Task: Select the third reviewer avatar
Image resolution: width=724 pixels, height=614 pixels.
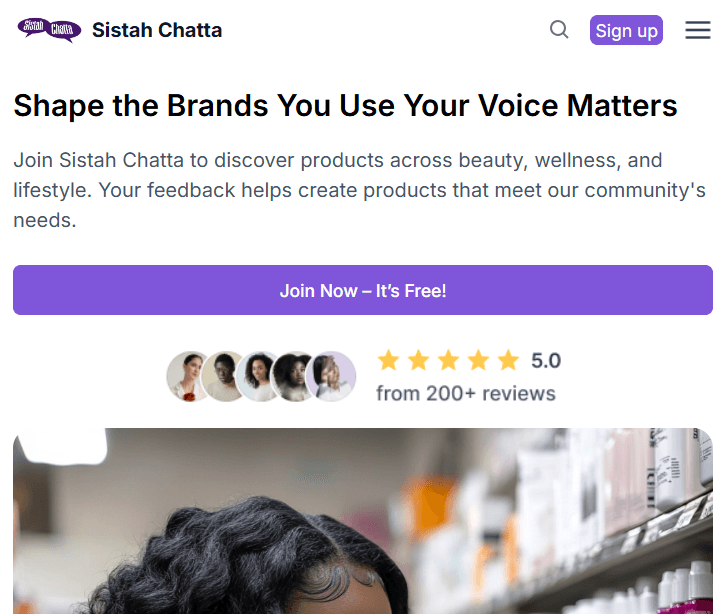Action: 259,376
